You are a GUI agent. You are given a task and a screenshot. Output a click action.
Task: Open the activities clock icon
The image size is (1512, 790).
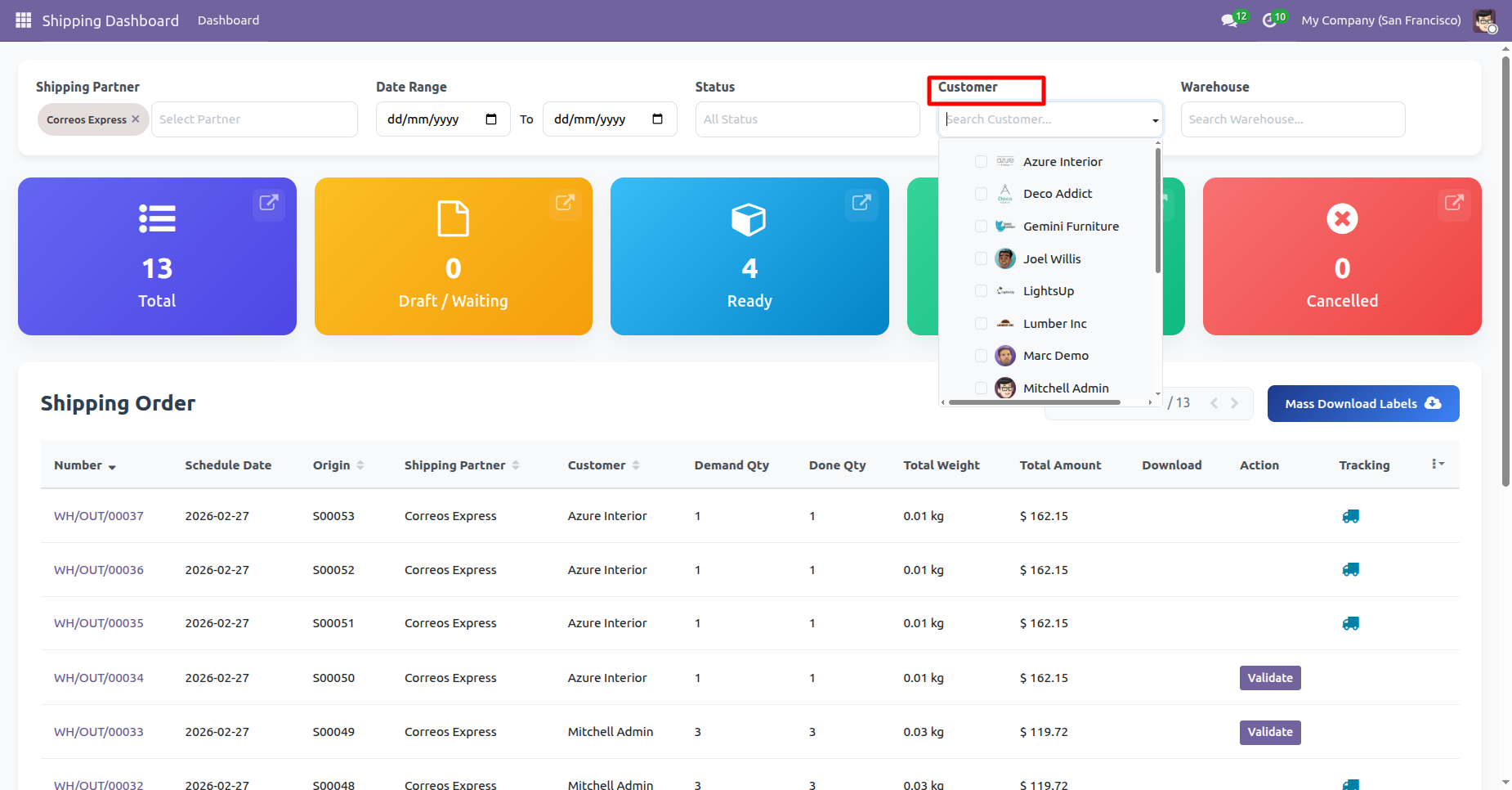(1269, 20)
